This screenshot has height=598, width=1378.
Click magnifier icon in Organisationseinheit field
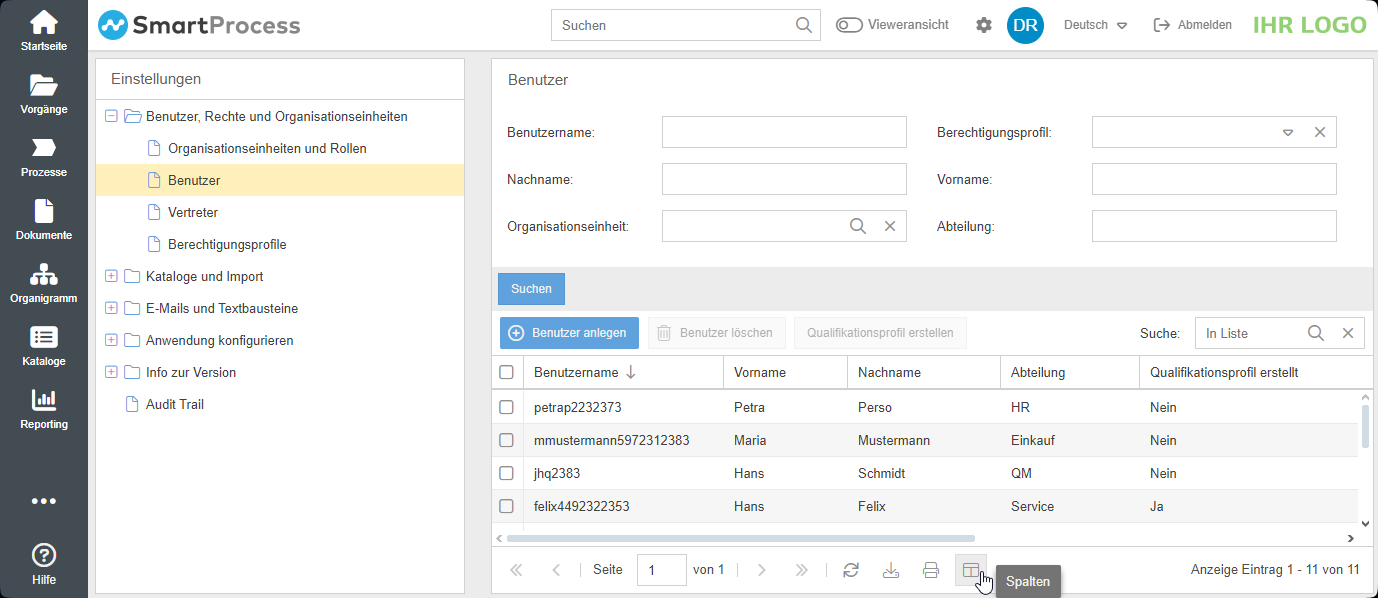[x=857, y=226]
